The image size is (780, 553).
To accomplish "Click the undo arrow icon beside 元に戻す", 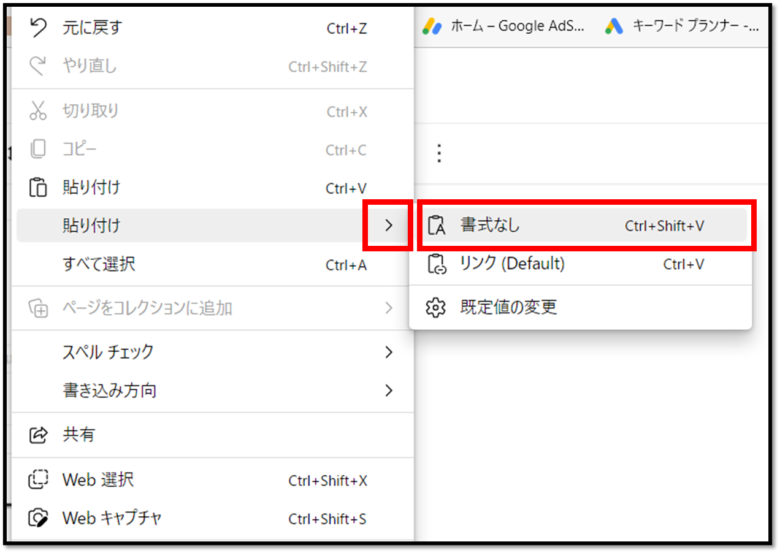I will [38, 28].
